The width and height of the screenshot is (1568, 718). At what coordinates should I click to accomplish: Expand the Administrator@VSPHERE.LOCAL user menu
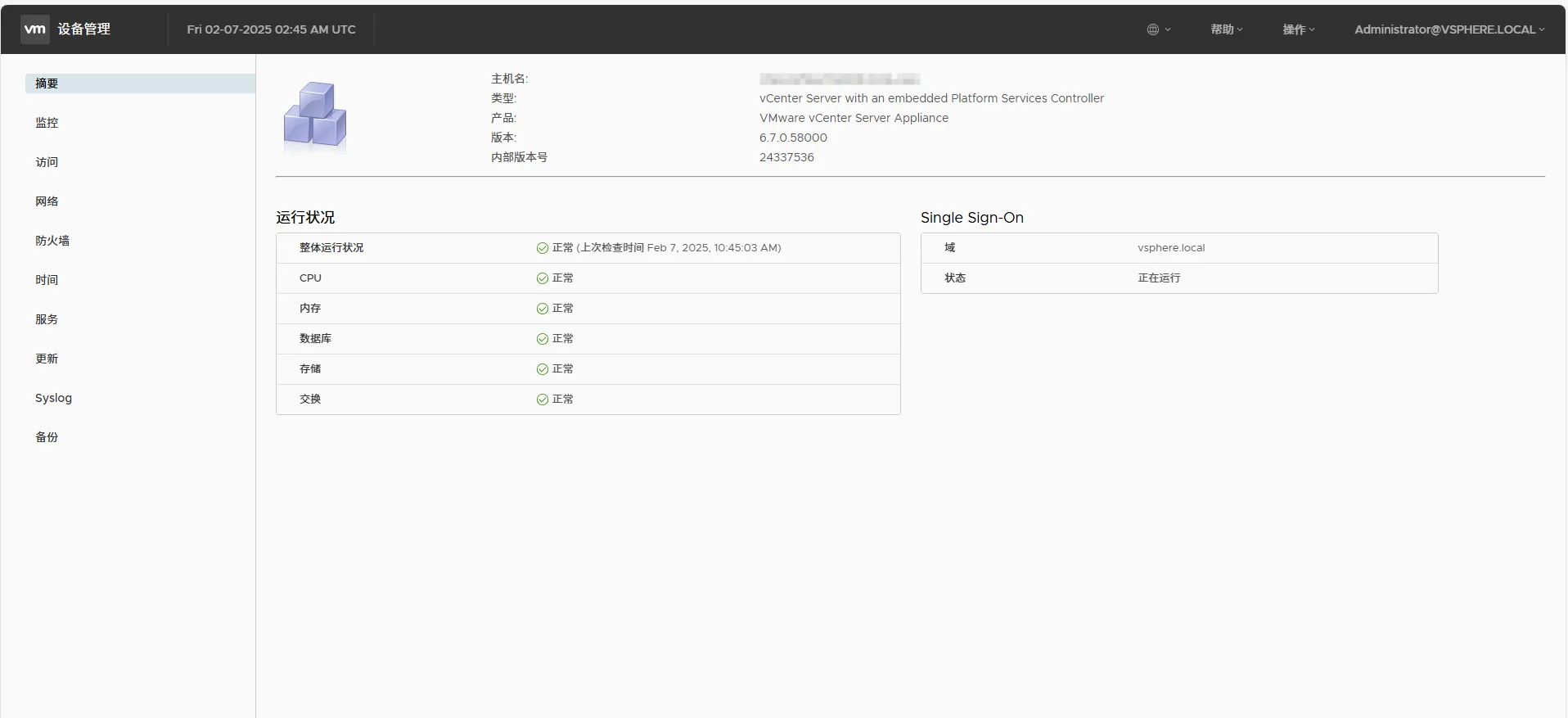[x=1449, y=29]
